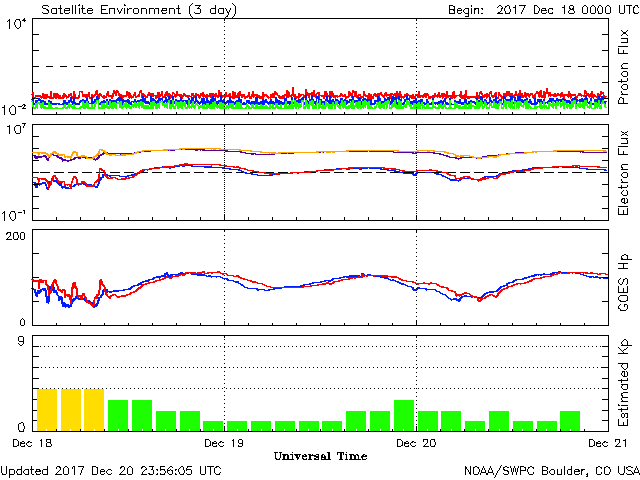Click the 'Dec 21' date label
The height and width of the screenshot is (480, 640).
[x=608, y=443]
